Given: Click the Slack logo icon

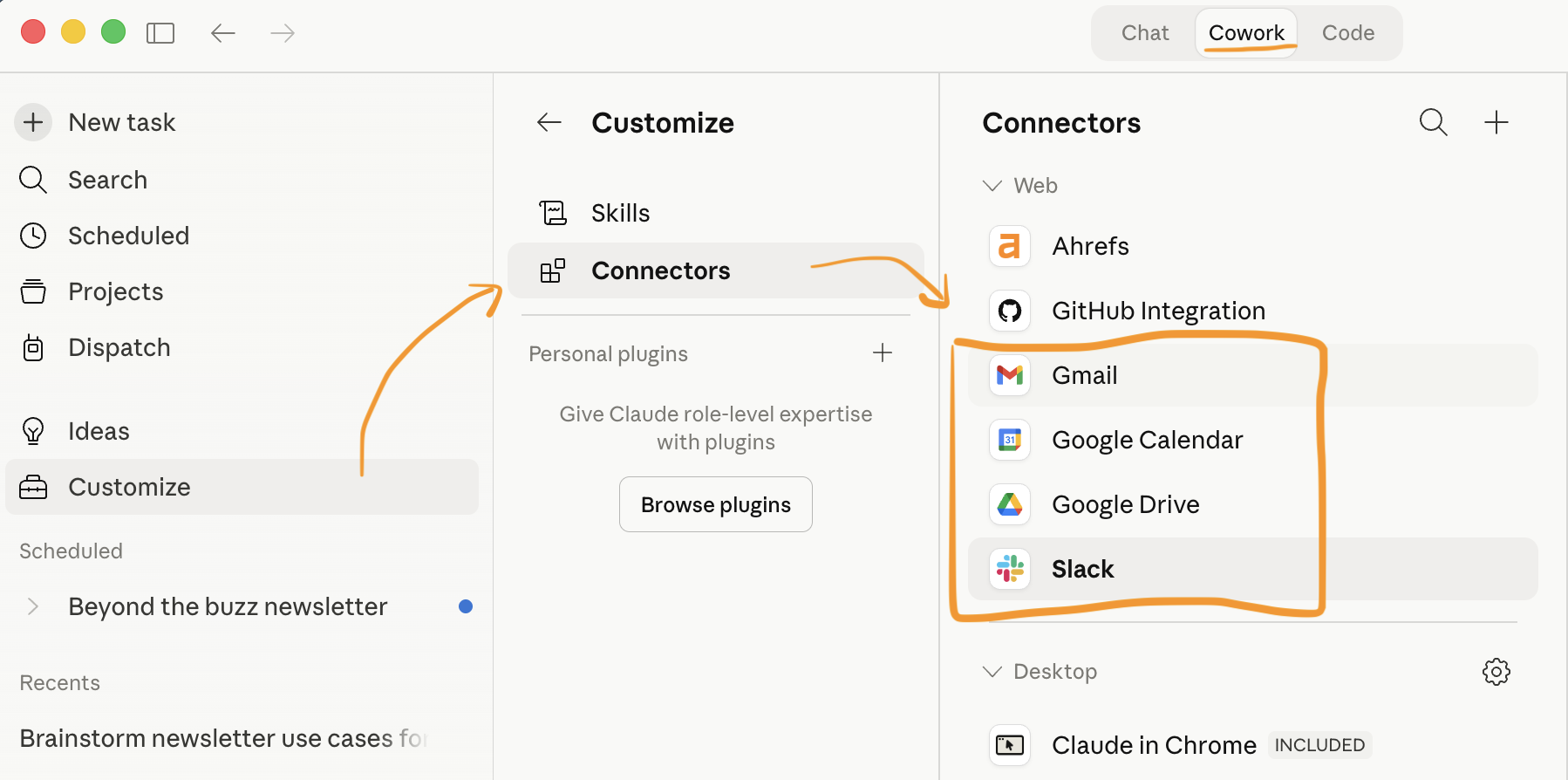Looking at the screenshot, I should click(x=1010, y=569).
